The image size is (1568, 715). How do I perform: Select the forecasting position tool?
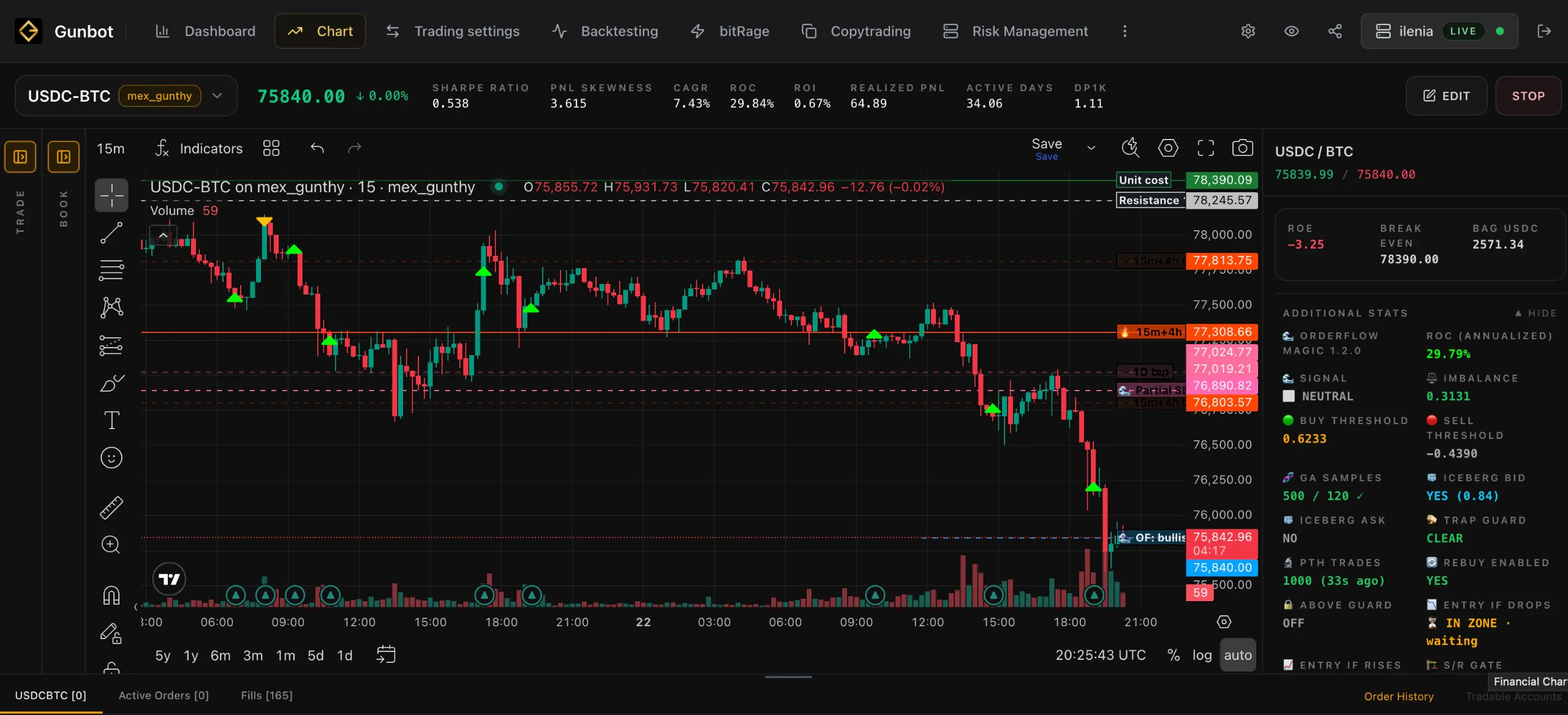pyautogui.click(x=111, y=345)
